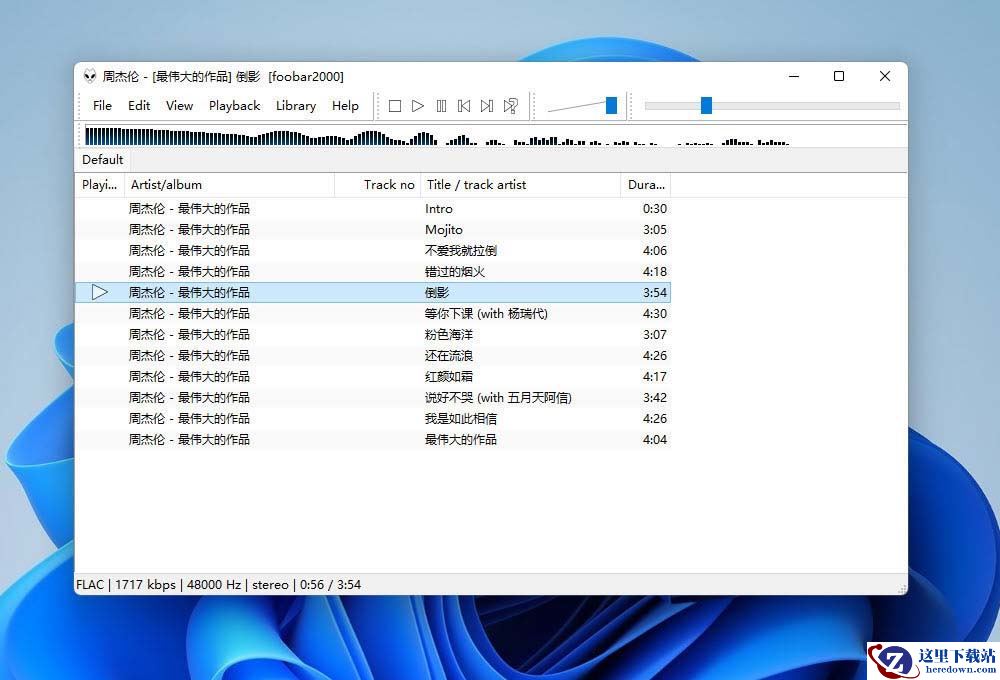Select the Mojito track row
The height and width of the screenshot is (680, 1000).
click(444, 230)
